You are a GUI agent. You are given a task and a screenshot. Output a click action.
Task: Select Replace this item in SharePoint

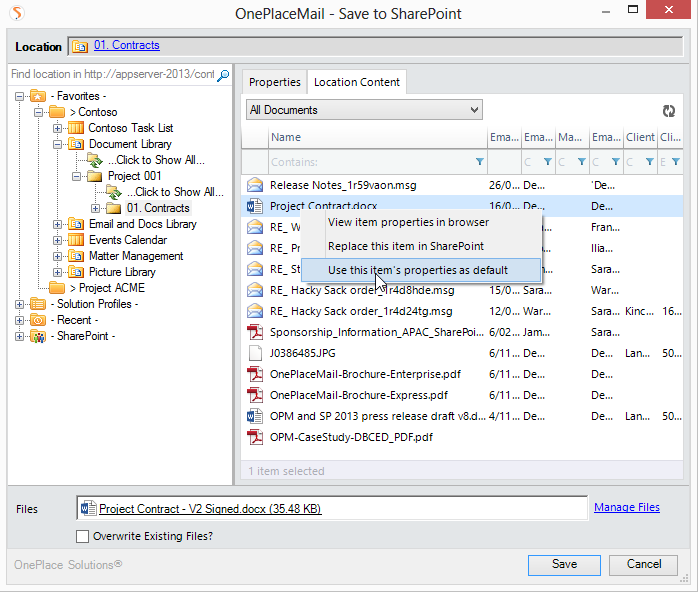[405, 246]
